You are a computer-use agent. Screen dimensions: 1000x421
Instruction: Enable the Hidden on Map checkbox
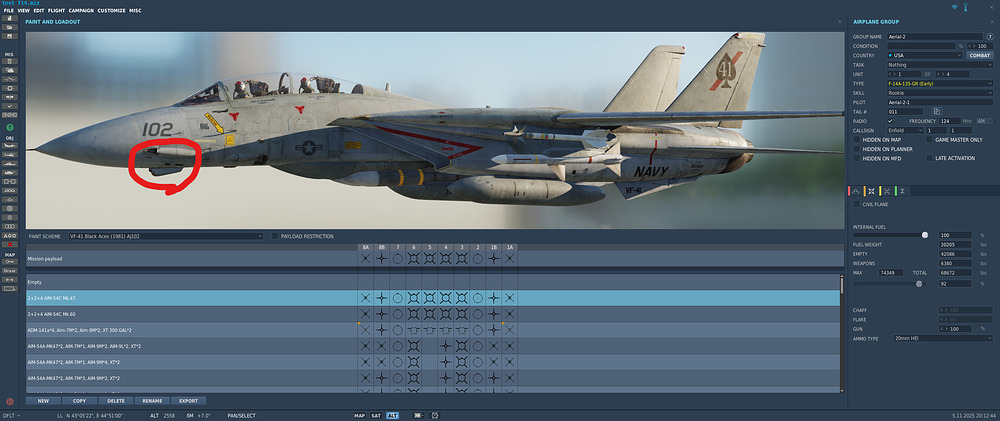[856, 139]
